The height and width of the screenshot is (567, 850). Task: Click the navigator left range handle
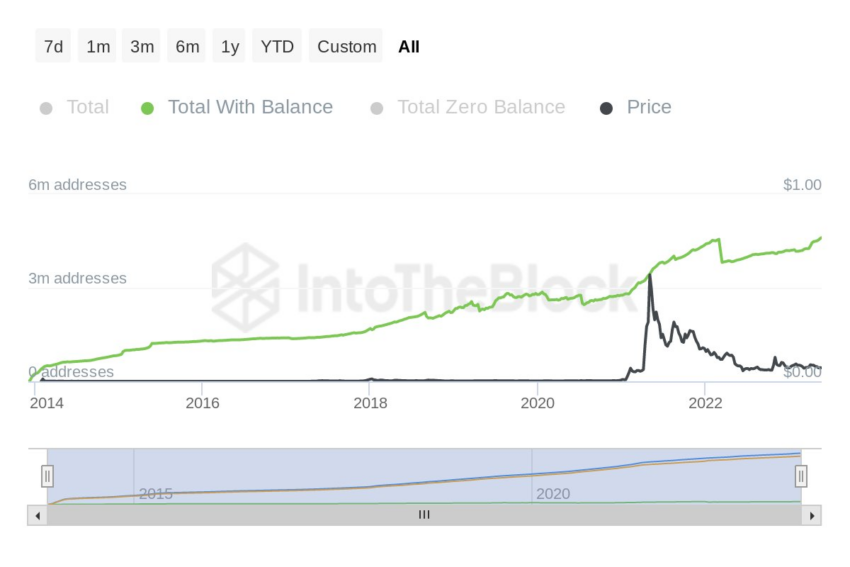coord(47,476)
